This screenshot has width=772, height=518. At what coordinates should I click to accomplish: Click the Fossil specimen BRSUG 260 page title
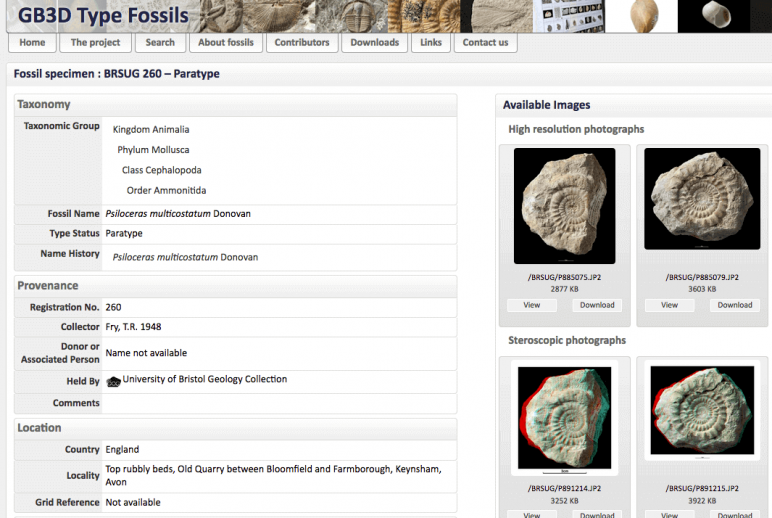[117, 74]
